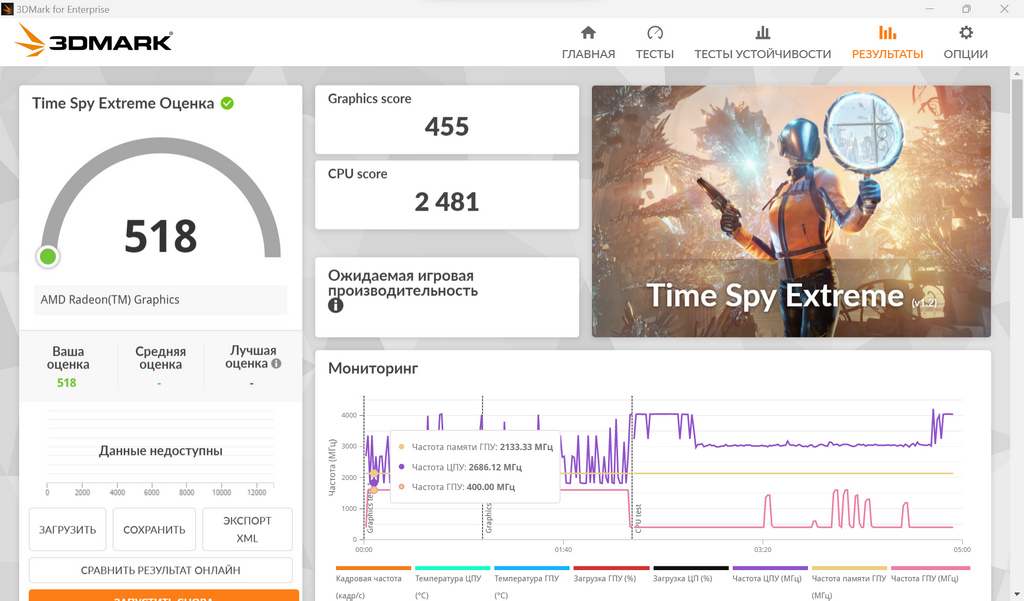Viewport: 1024px width, 601px height.
Task: Click Сравнить результат онлайн
Action: pos(160,570)
